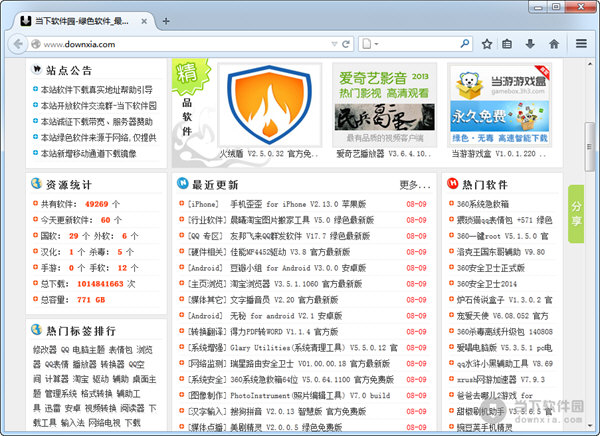Click the [行业软件] category tag
The width and height of the screenshot is (600, 436).
click(x=207, y=220)
